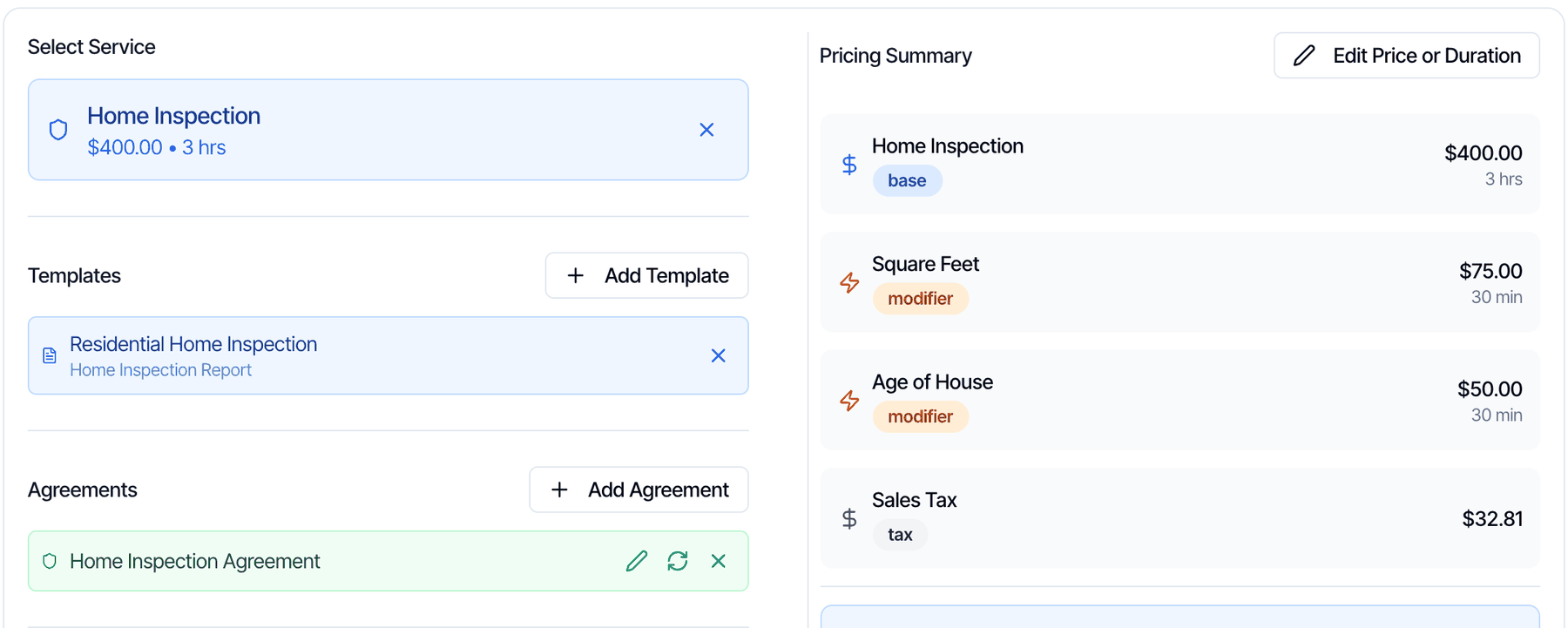Click the shield icon beside Home Inspection service
The height and width of the screenshot is (628, 1568).
[x=58, y=130]
